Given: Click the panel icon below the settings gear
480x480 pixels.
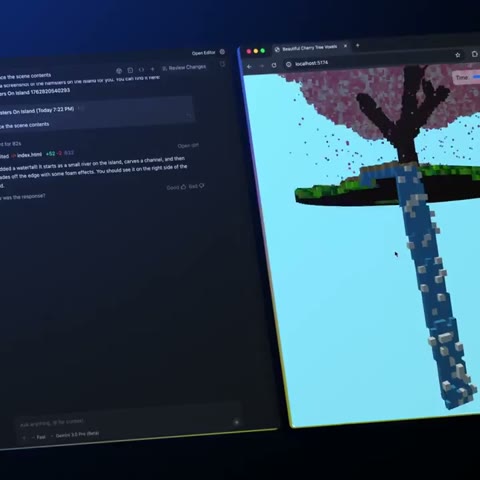Looking at the screenshot, I should (x=222, y=64).
